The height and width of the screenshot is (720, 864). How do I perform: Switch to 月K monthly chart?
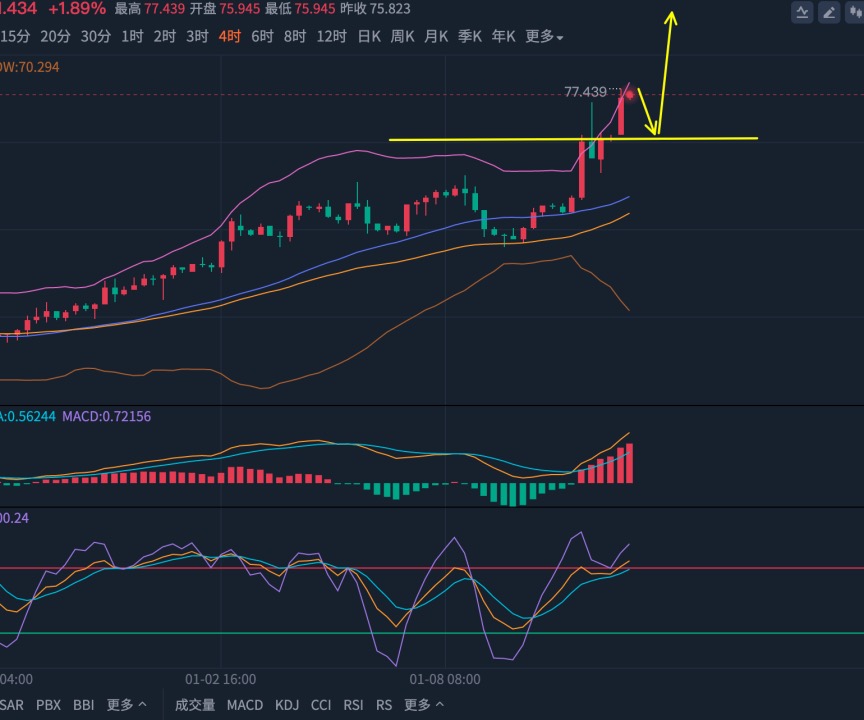click(436, 36)
